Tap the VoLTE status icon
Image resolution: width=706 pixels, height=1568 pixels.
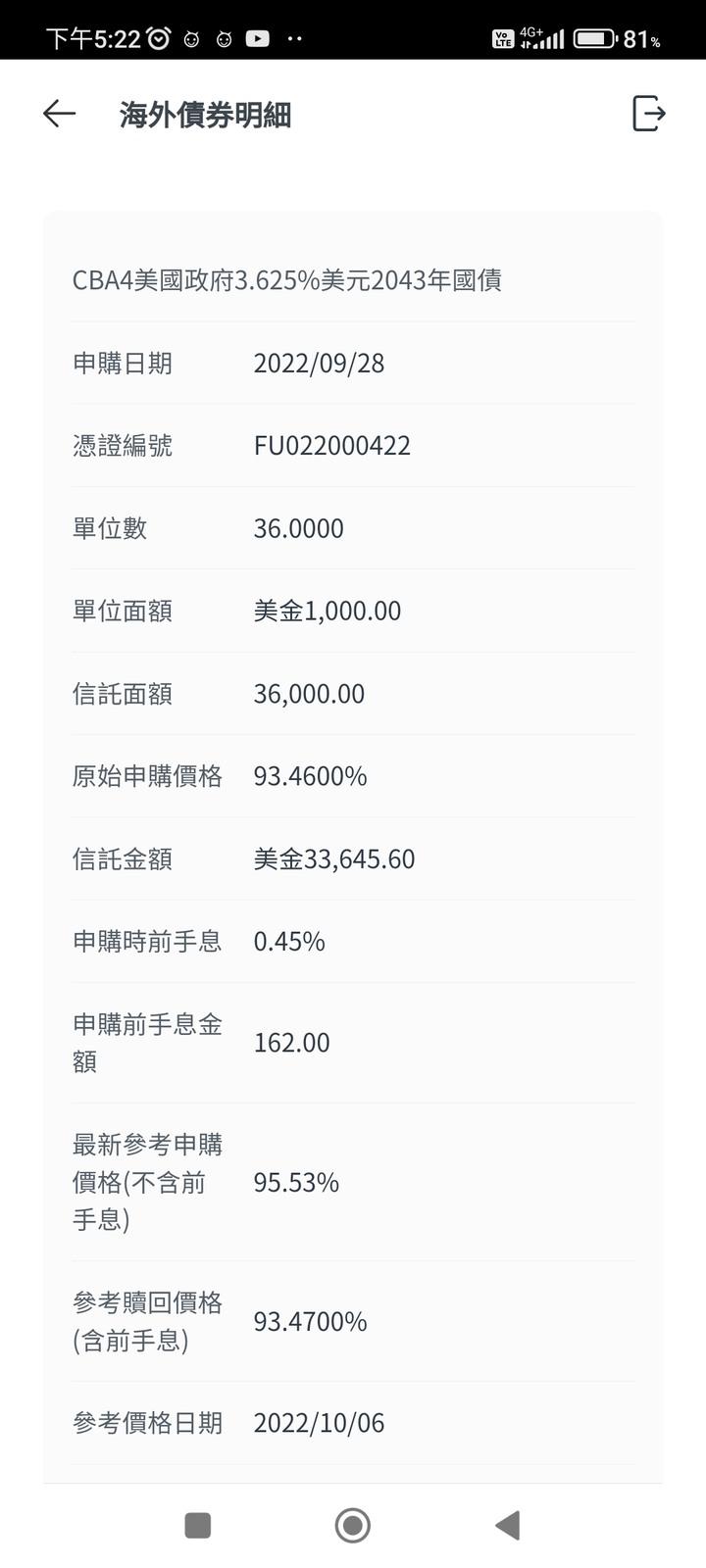(x=503, y=39)
